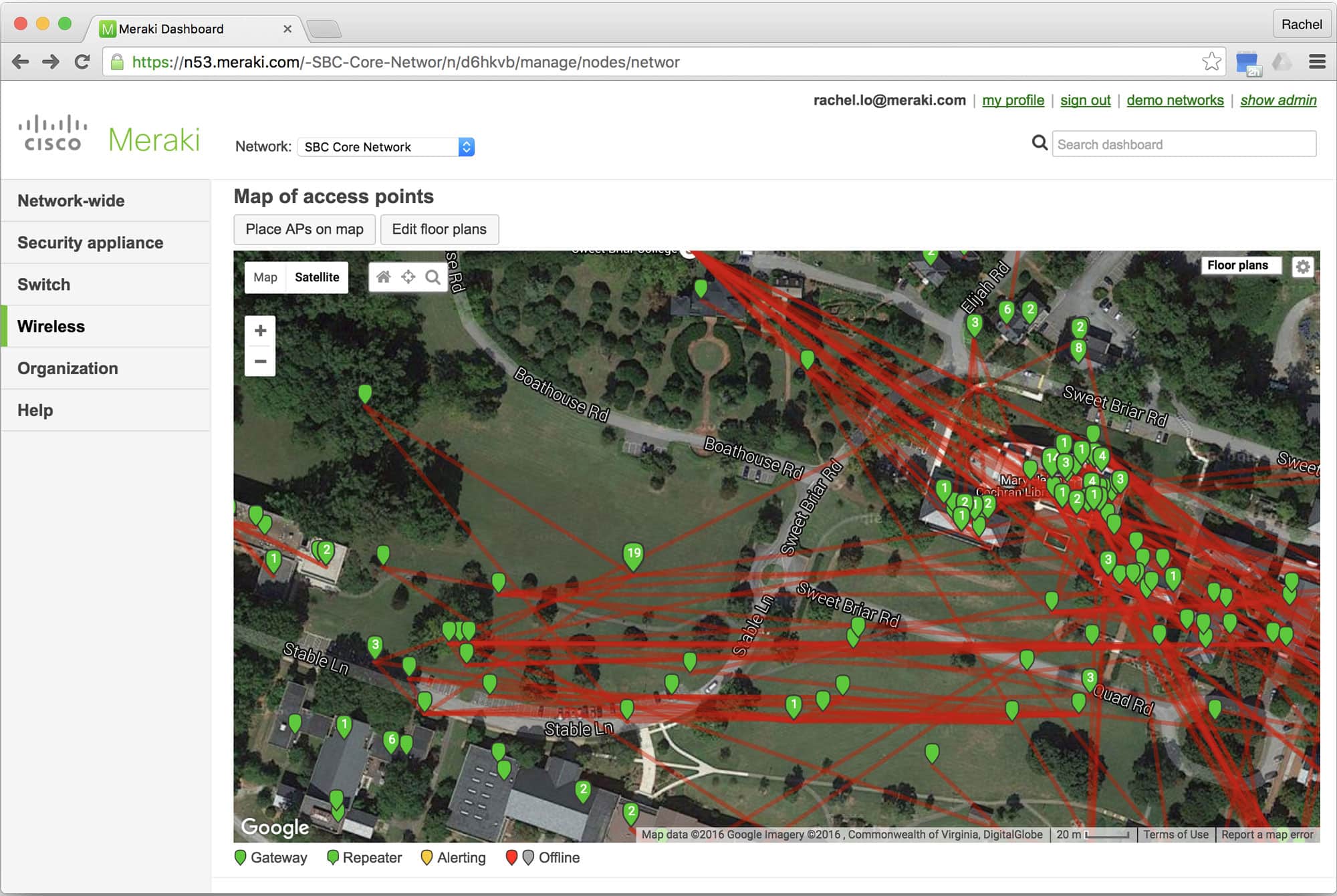Open the map search magnifier tool
Screen dimensions: 1337x896
tap(432, 277)
